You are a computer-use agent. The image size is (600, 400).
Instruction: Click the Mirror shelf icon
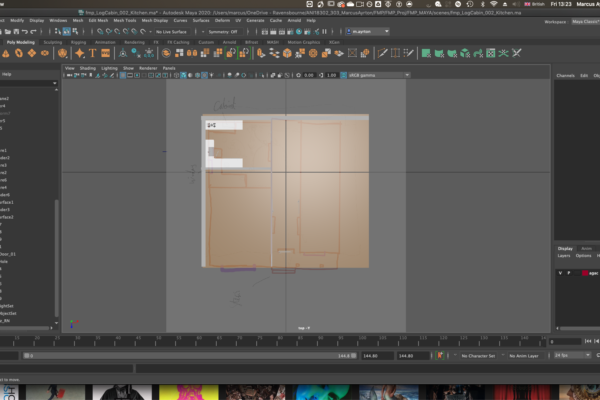(192, 53)
